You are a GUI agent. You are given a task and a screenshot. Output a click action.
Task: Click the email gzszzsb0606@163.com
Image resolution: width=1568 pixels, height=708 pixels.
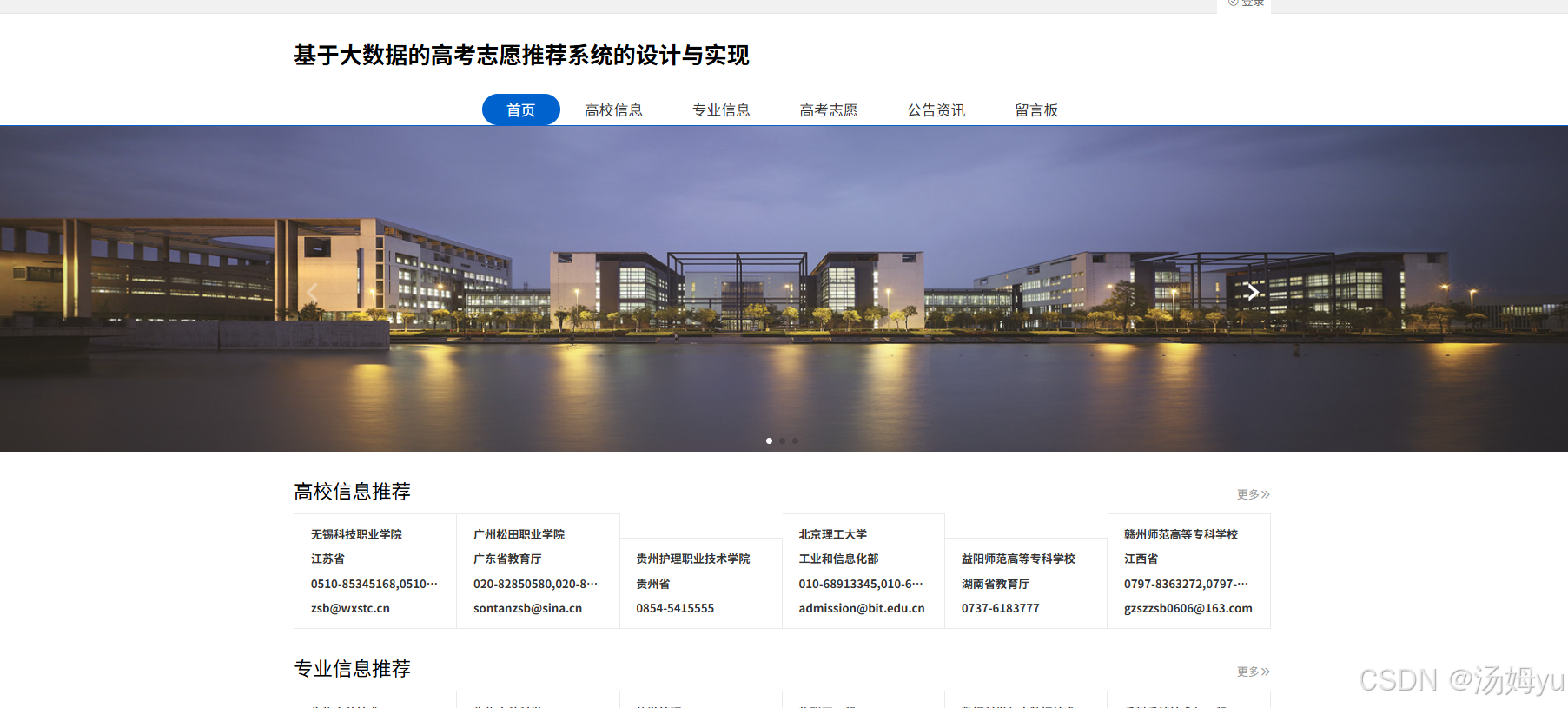pyautogui.click(x=1188, y=608)
